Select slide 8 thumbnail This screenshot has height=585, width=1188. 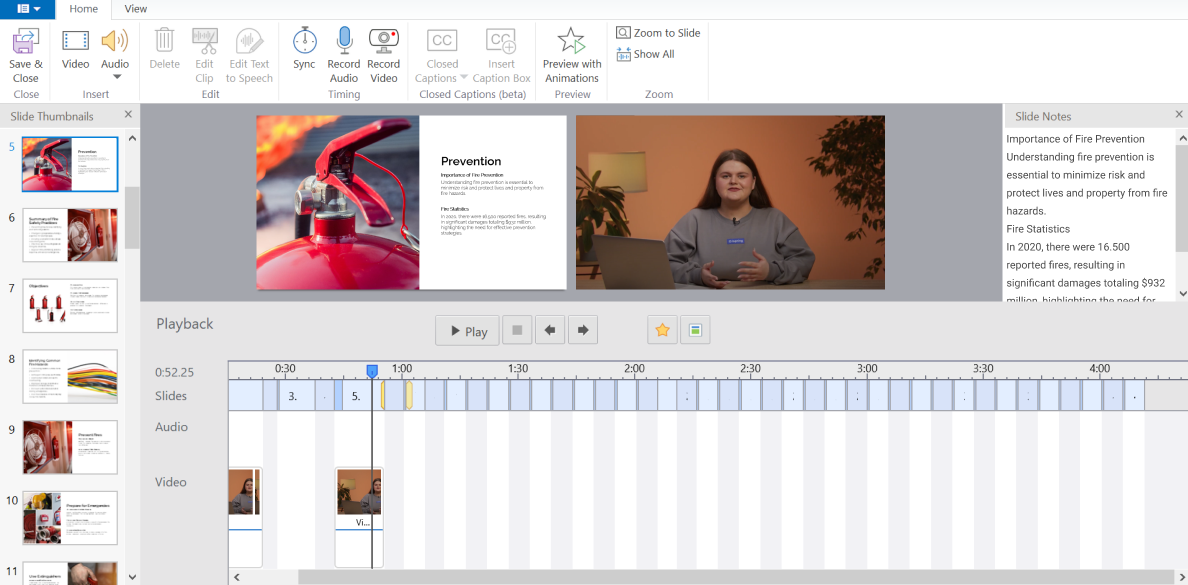click(x=70, y=377)
